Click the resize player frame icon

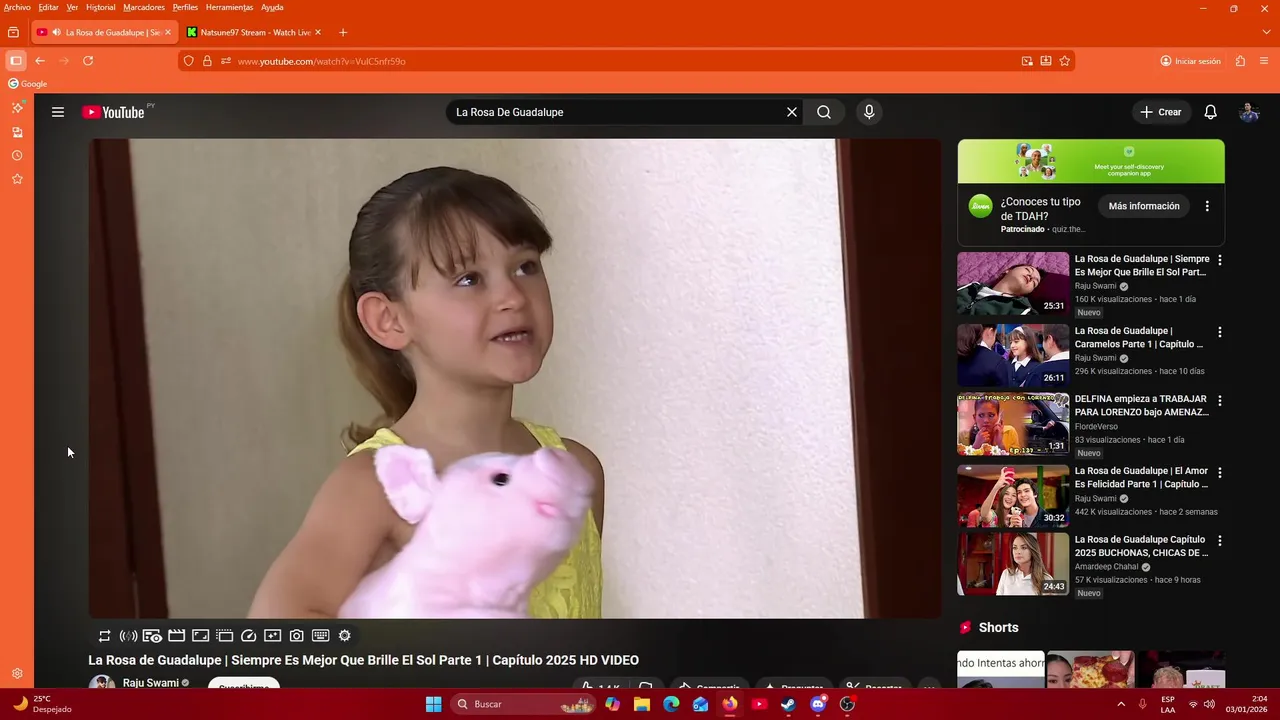click(200, 636)
